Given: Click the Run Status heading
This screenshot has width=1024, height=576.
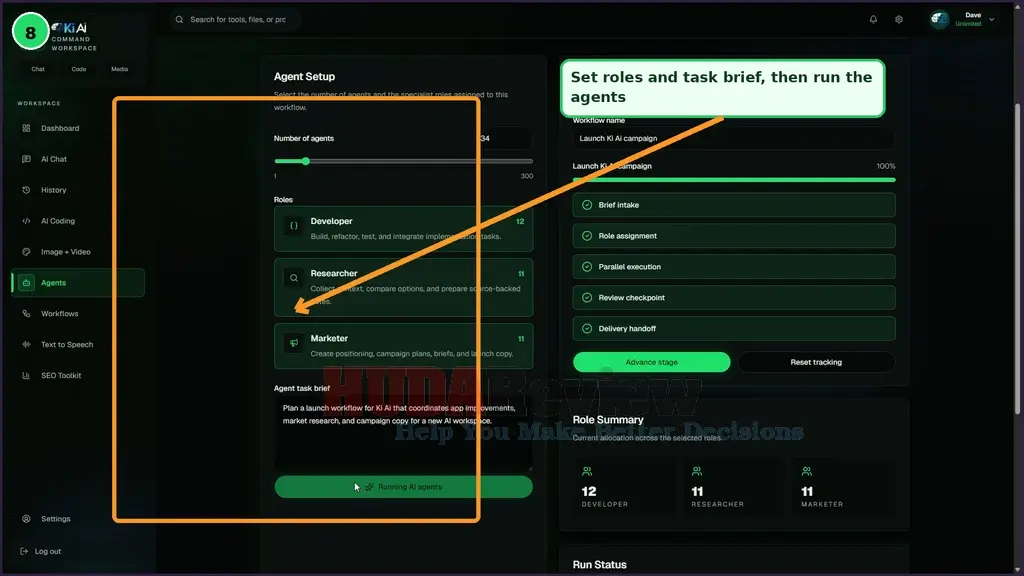Looking at the screenshot, I should pyautogui.click(x=600, y=565).
